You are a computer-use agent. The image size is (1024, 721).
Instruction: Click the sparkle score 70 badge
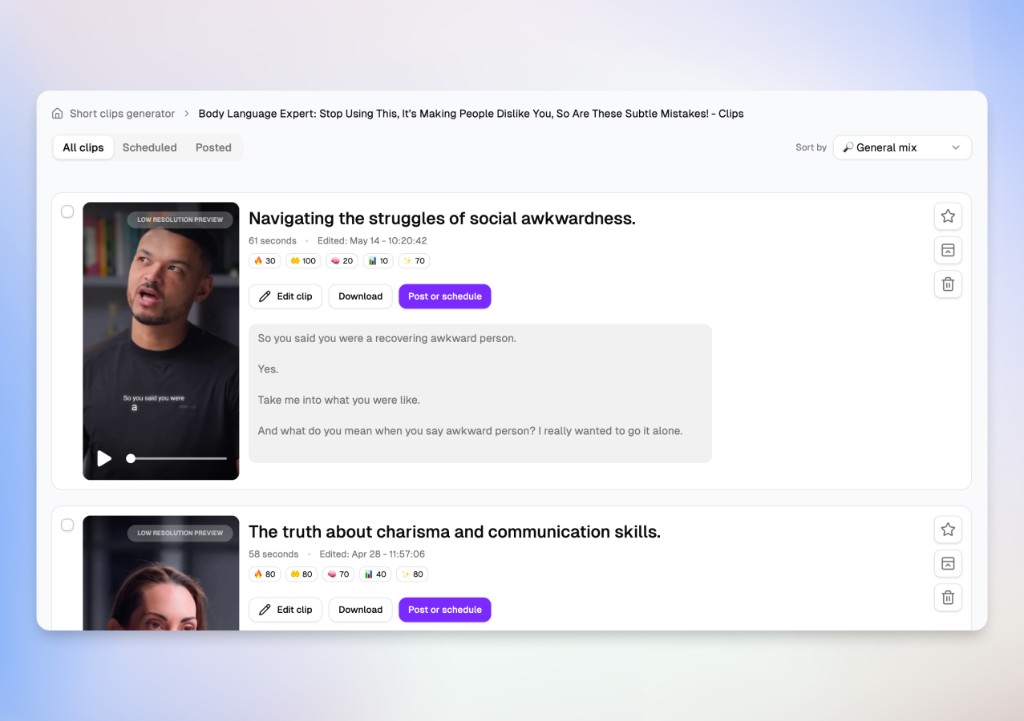[414, 261]
